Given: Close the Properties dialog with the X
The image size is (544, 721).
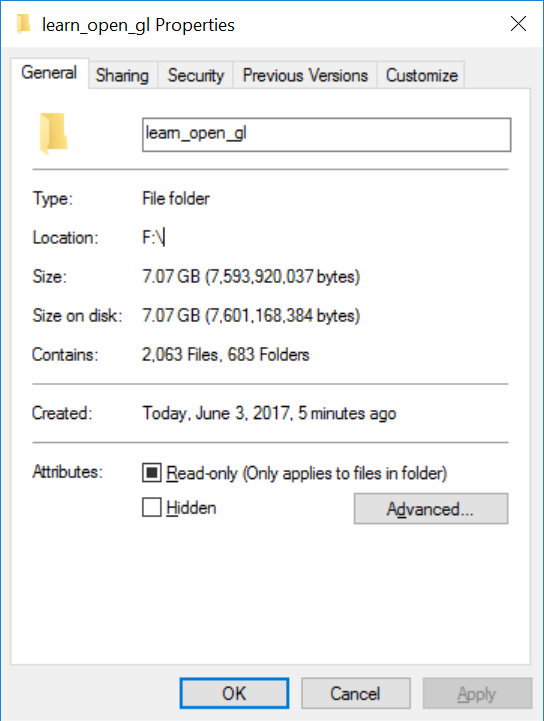Looking at the screenshot, I should pyautogui.click(x=518, y=23).
